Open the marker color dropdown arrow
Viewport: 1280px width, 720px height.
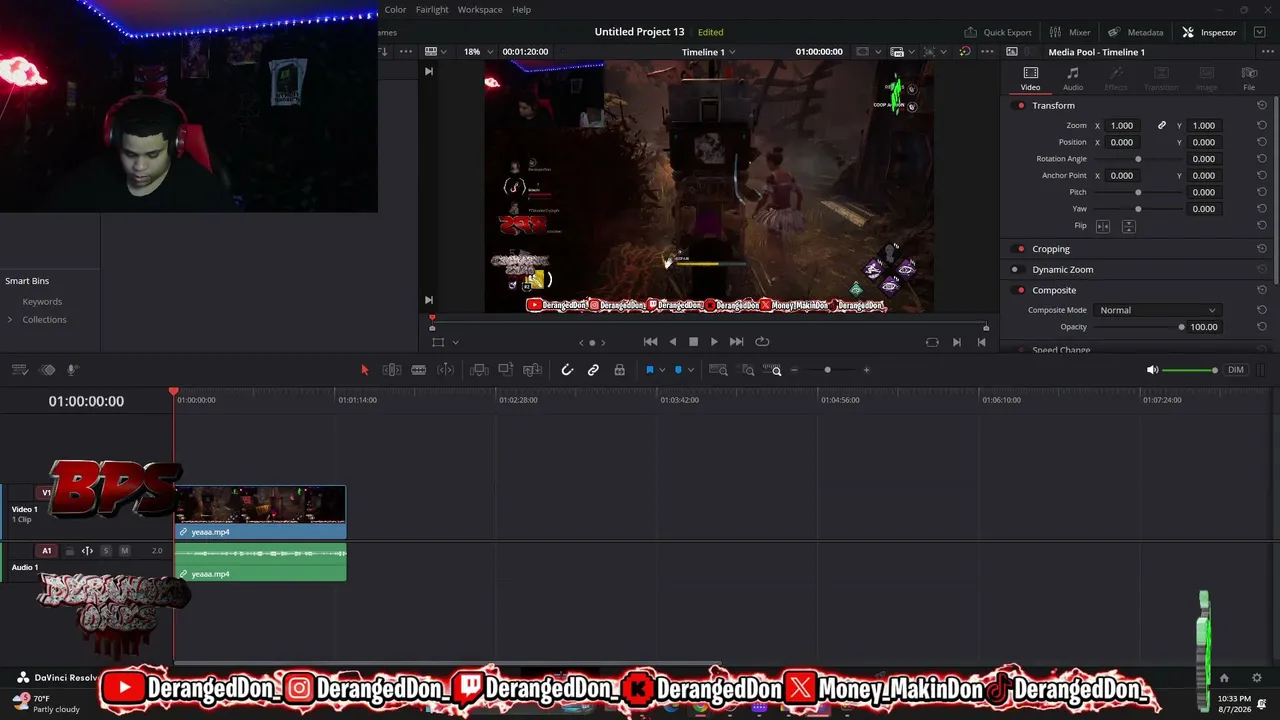690,370
